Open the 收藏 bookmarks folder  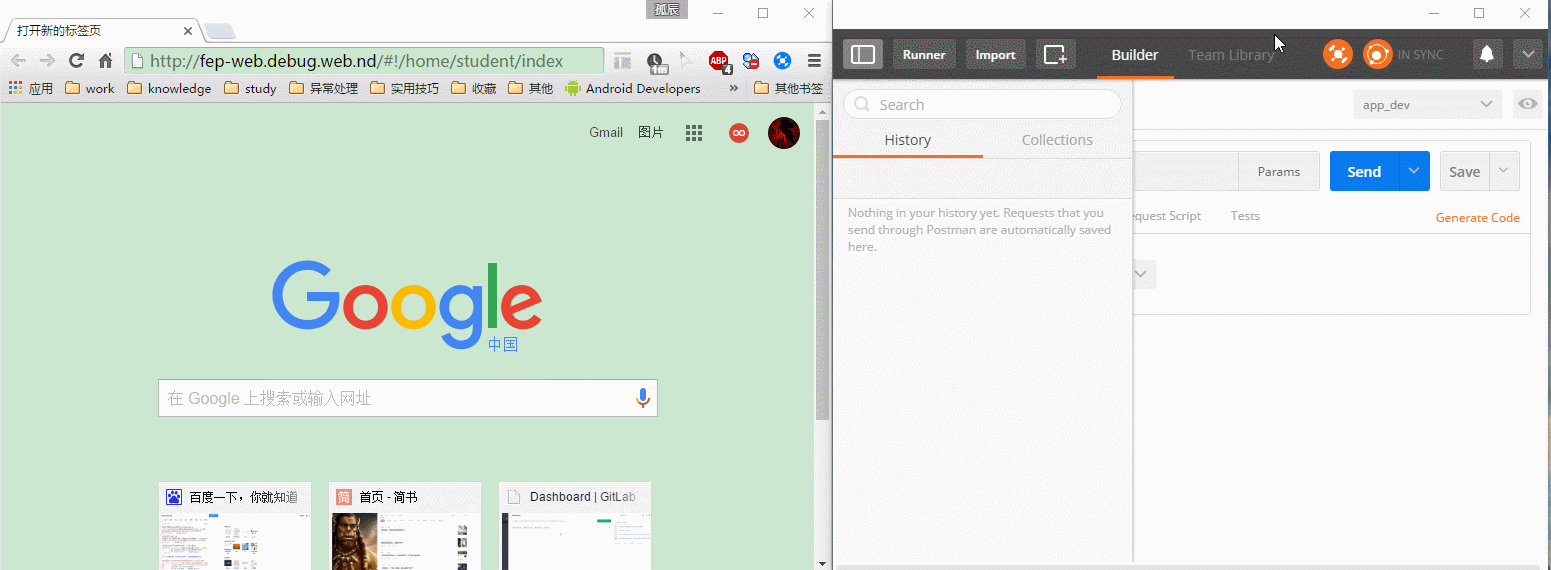(474, 88)
